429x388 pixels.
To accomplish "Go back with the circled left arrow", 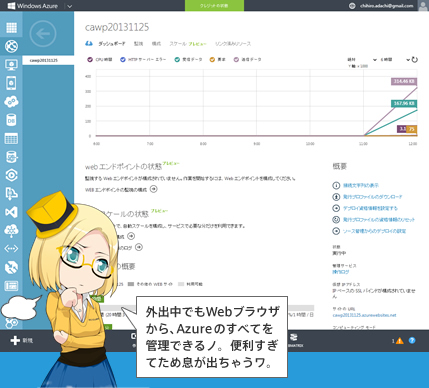I will pos(43,34).
